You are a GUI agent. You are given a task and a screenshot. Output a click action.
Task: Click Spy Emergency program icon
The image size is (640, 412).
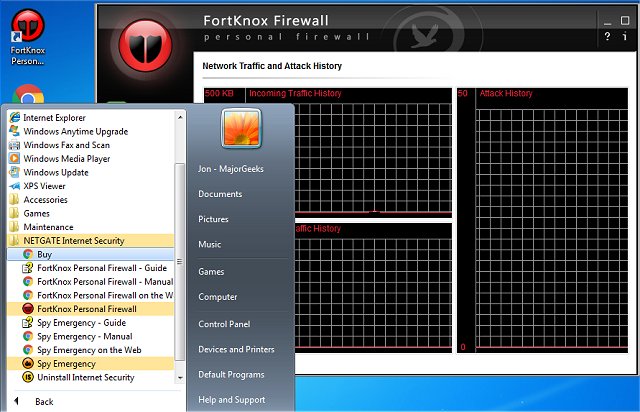28,363
